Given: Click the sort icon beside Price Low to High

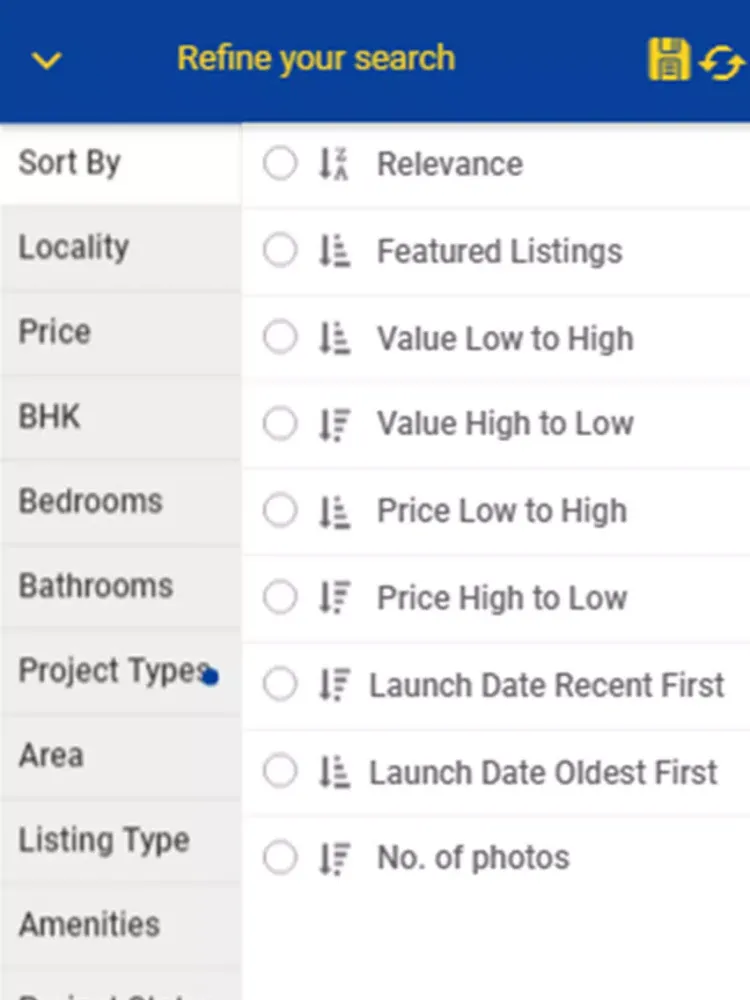Looking at the screenshot, I should coord(334,512).
